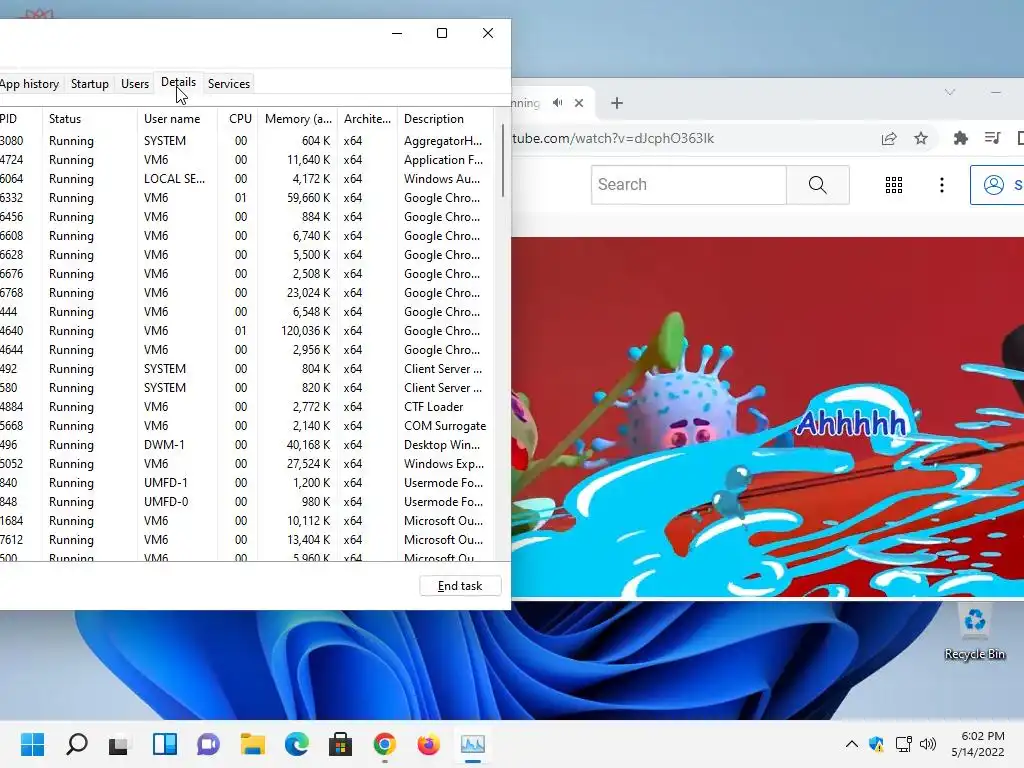1024x768 pixels.
Task: Open the volume tray icon
Action: click(927, 744)
